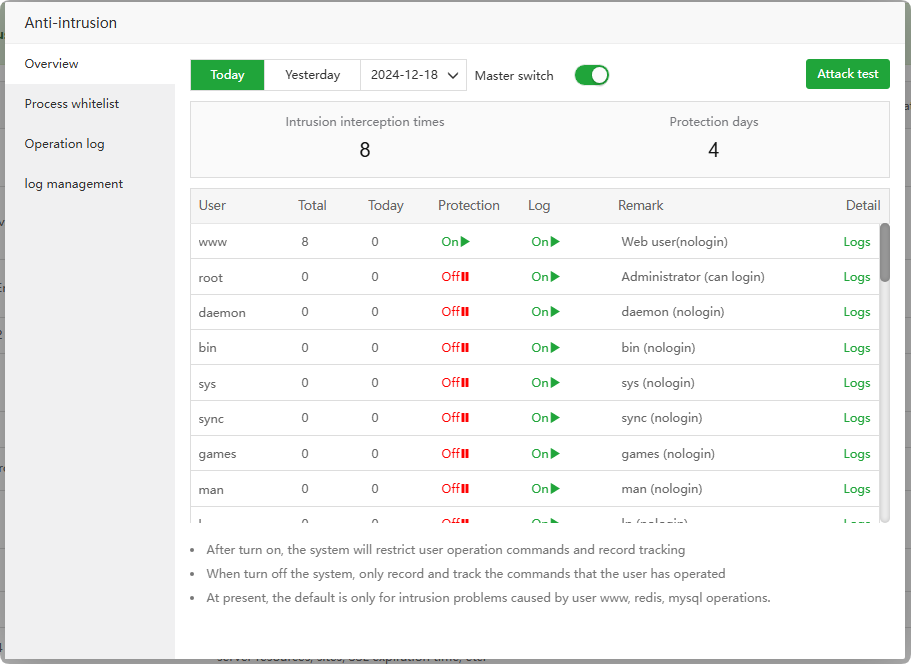911x664 pixels.
Task: Click the play icon in games Log column
Action: click(555, 454)
